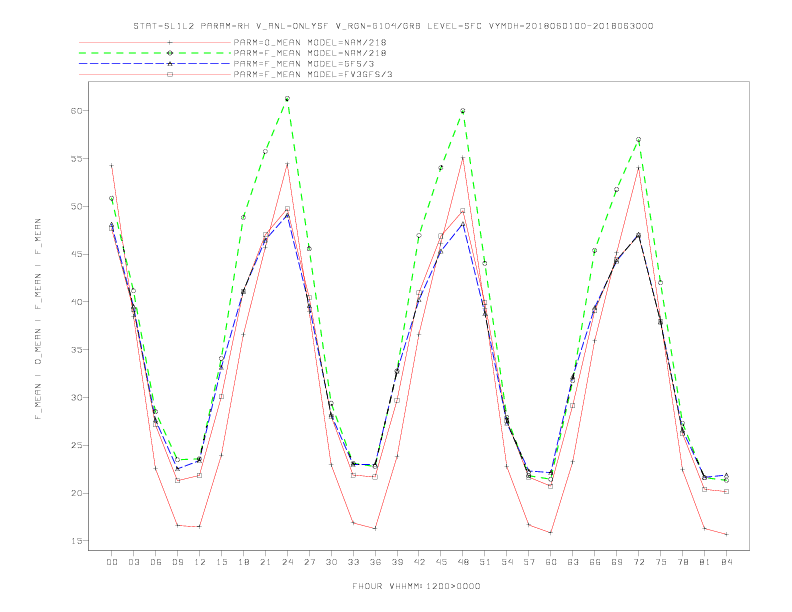Viewport: 792px width, 612px height.
Task: Click the x-axis tick label 36
Action: [x=375, y=562]
